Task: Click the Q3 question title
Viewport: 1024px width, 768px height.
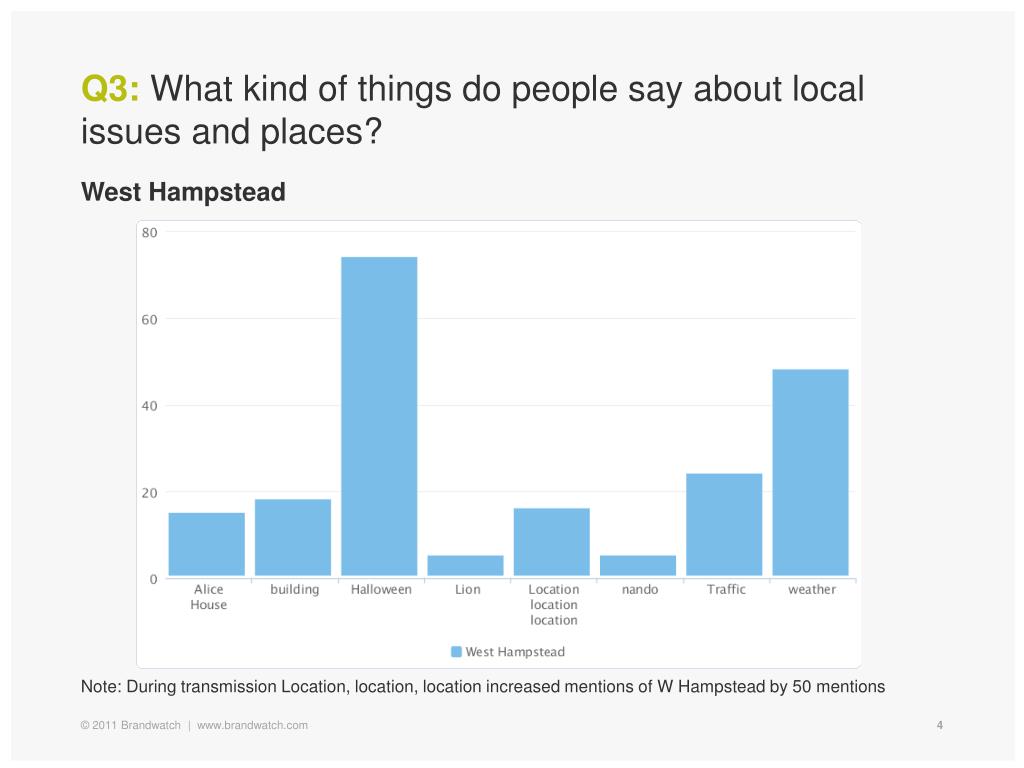Action: 472,110
